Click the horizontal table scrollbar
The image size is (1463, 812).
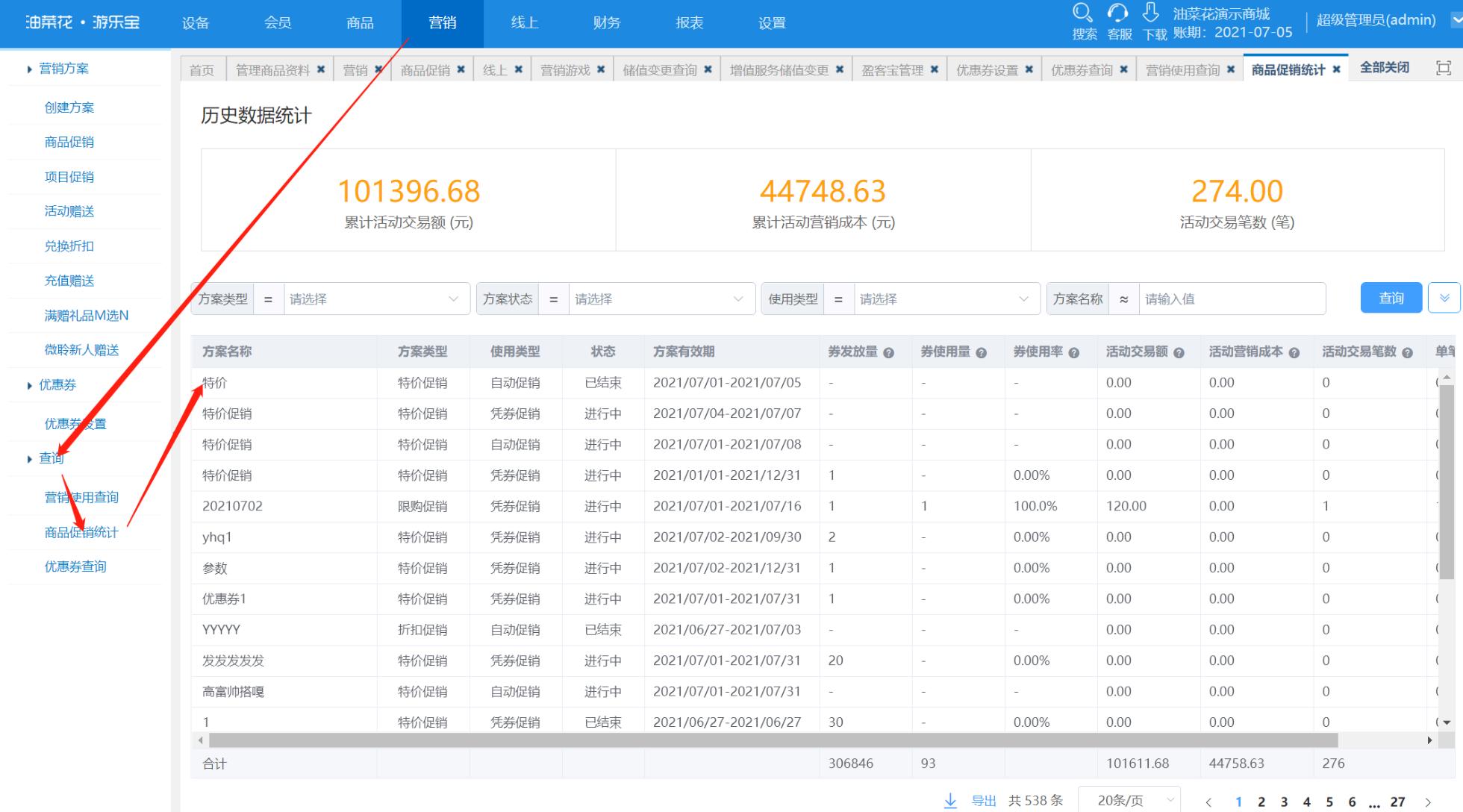[x=773, y=740]
